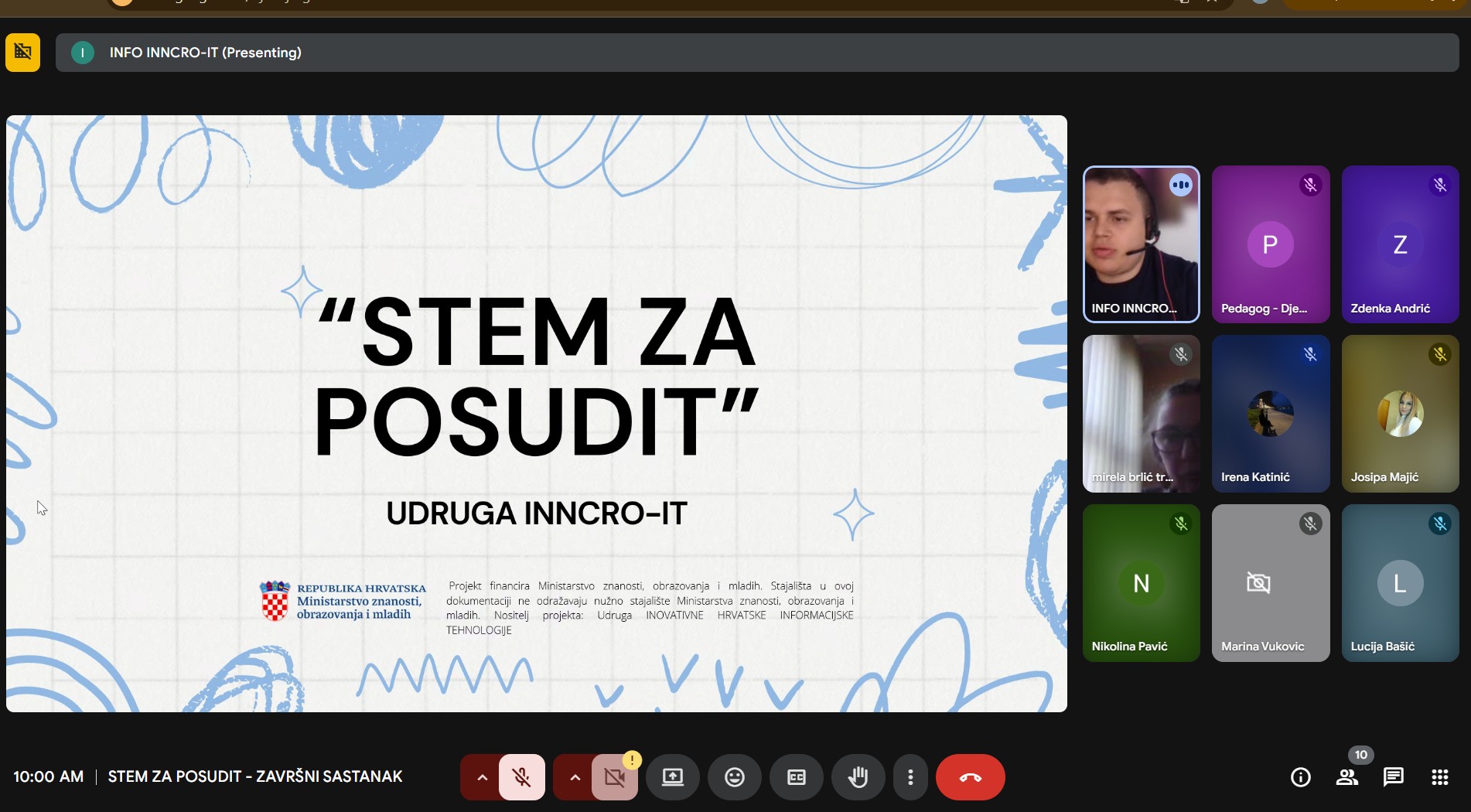Screen dimensions: 1471x812
Task: Open the emoji reactions panel
Action: pos(733,777)
